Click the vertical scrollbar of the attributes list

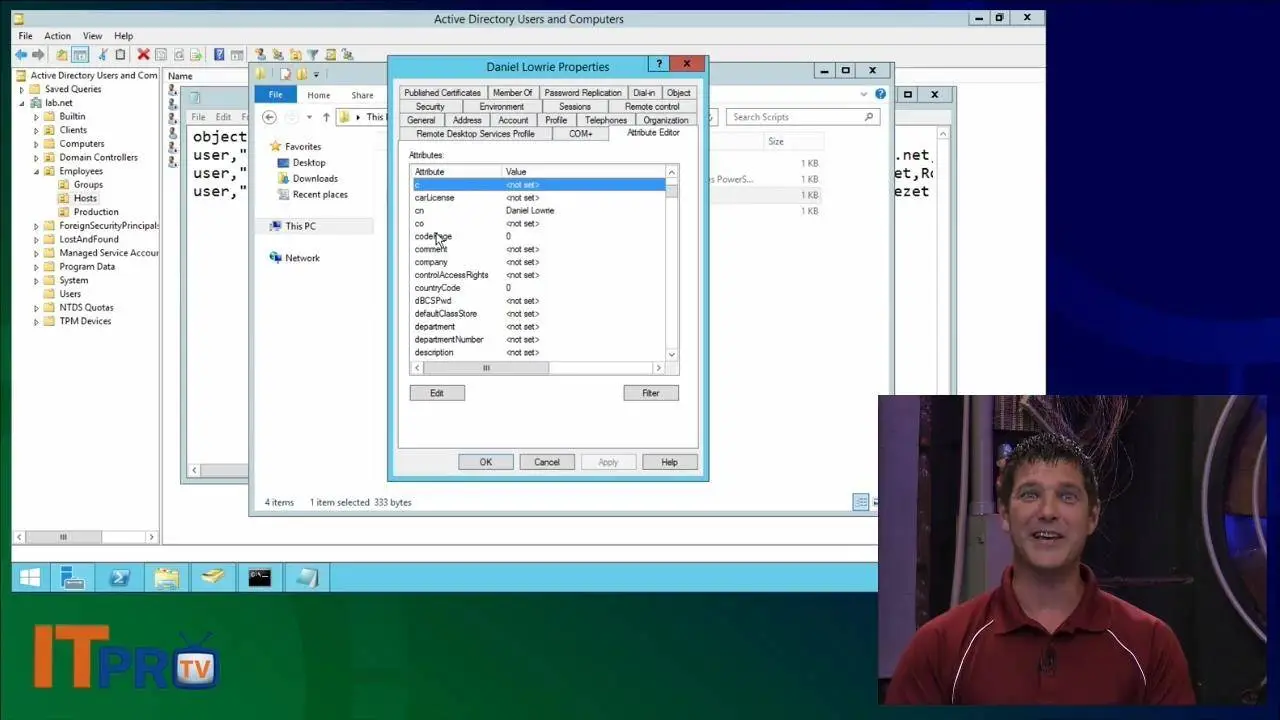tap(672, 262)
